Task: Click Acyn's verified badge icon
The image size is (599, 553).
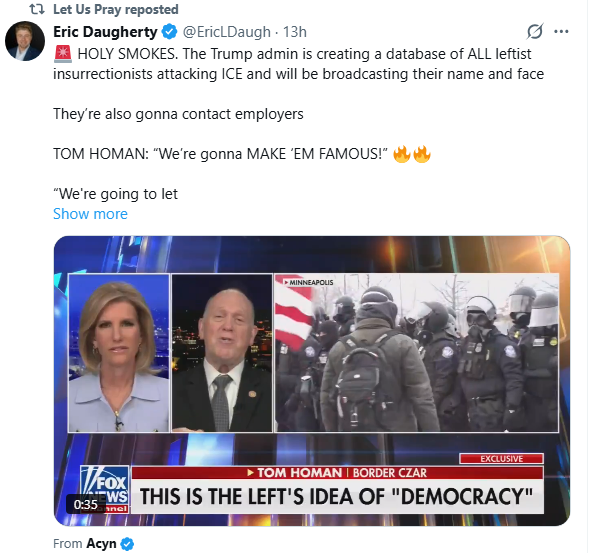Action: tap(127, 543)
